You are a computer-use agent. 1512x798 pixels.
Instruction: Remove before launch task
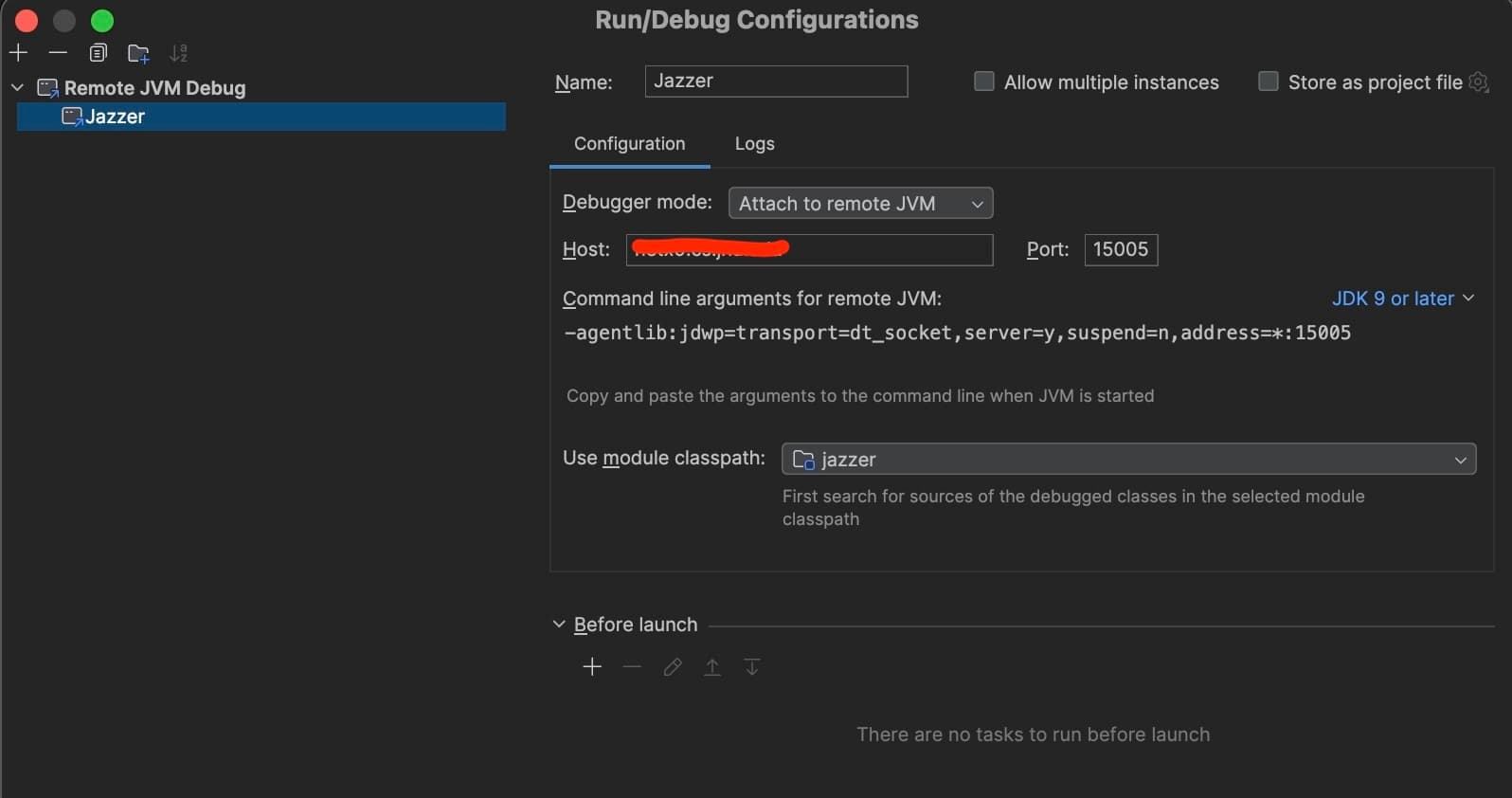[632, 667]
